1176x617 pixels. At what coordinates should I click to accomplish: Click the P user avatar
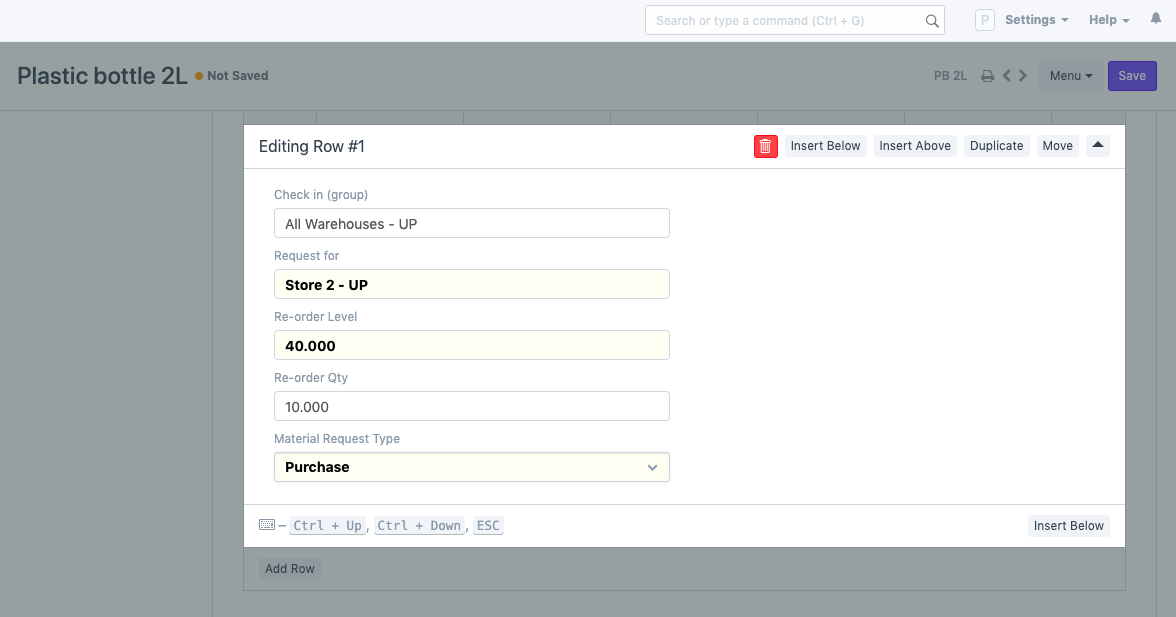pyautogui.click(x=984, y=20)
